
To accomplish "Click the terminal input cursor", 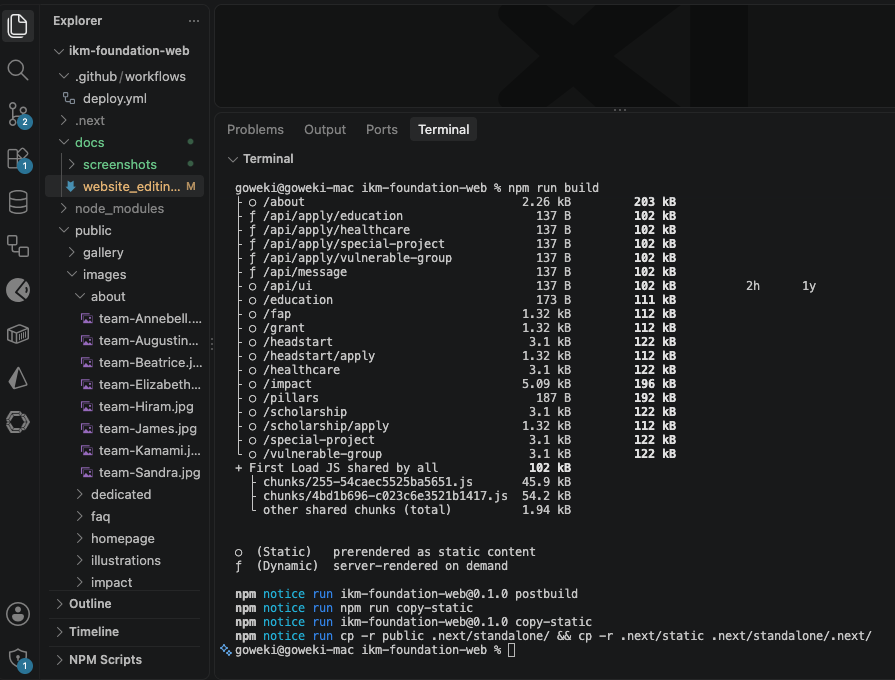I will (511, 650).
